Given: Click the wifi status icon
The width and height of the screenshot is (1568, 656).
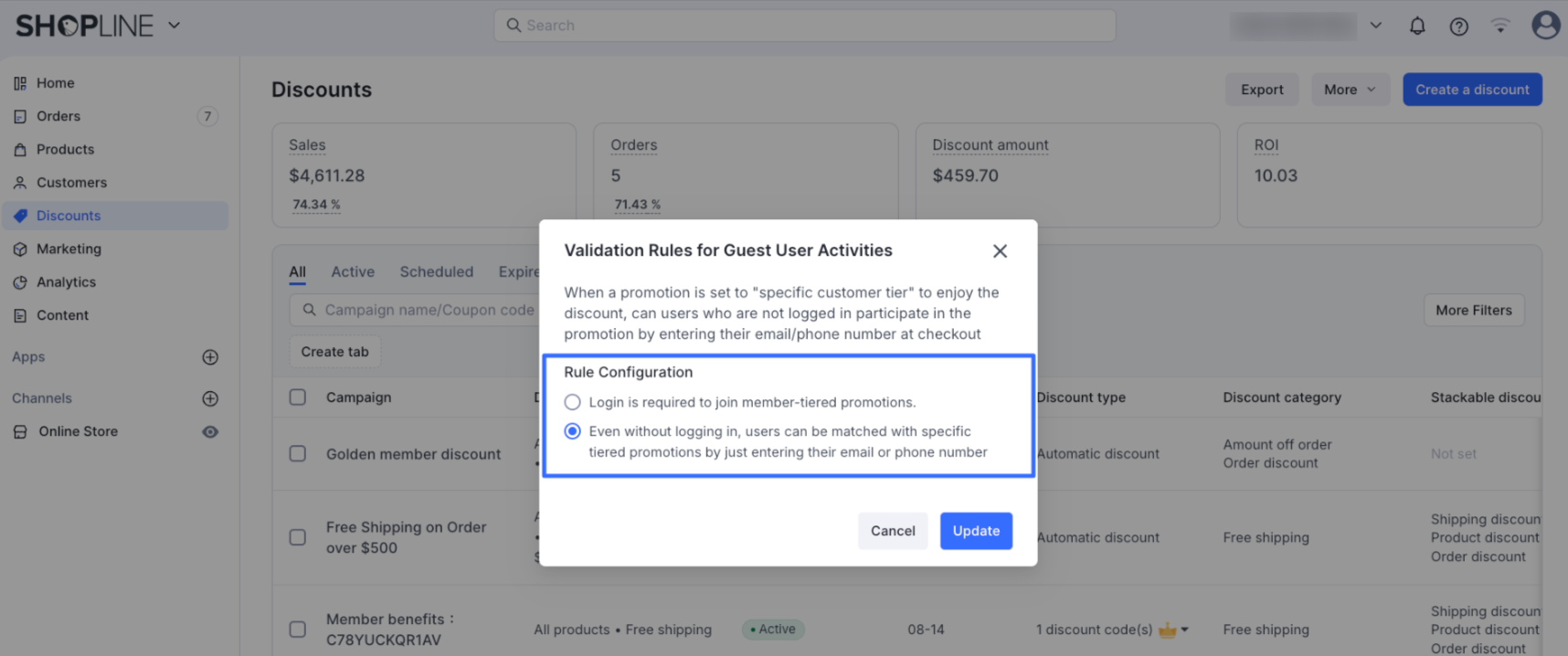Looking at the screenshot, I should point(1500,26).
